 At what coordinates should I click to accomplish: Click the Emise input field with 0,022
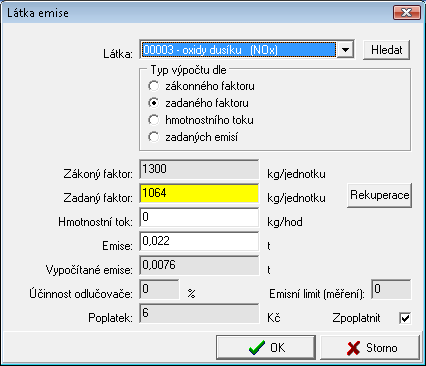click(199, 241)
